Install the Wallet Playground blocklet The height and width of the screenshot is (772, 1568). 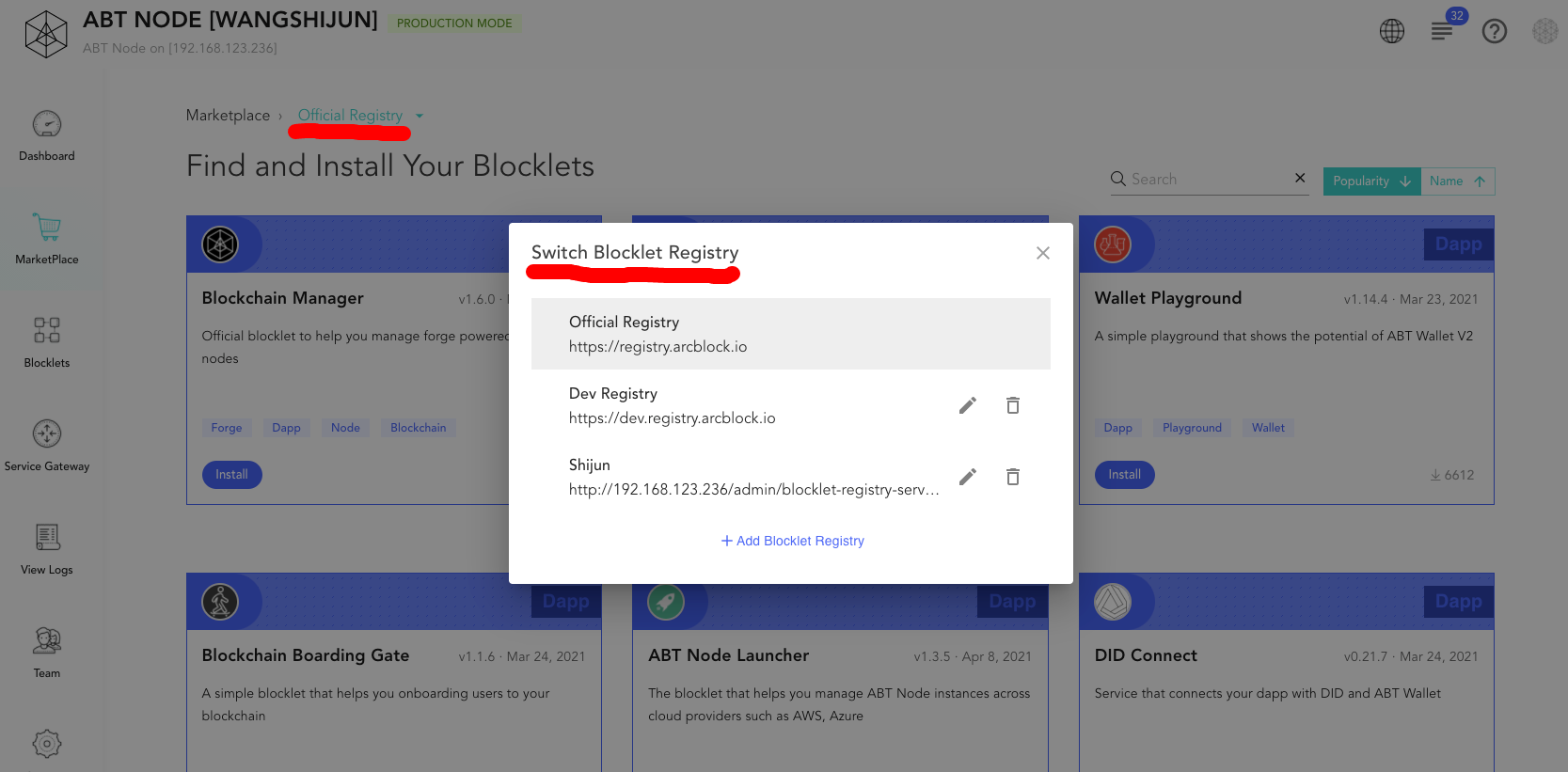coord(1124,475)
